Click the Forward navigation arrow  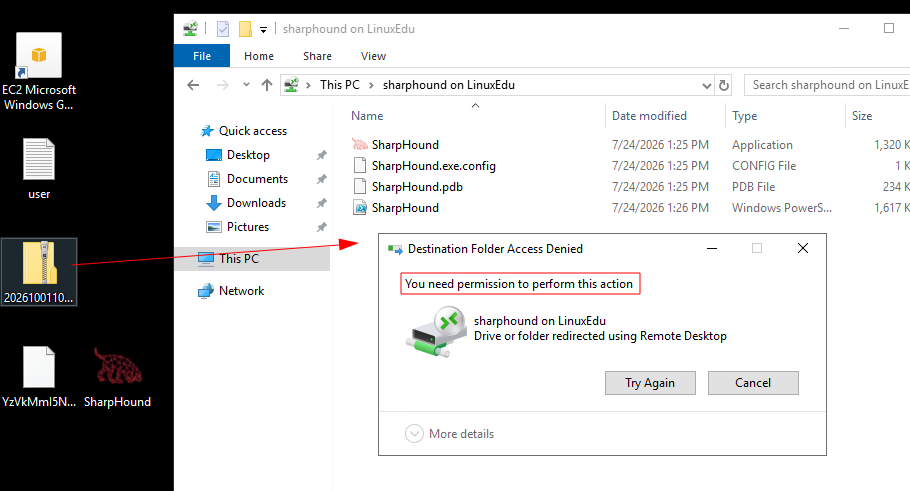click(x=222, y=85)
